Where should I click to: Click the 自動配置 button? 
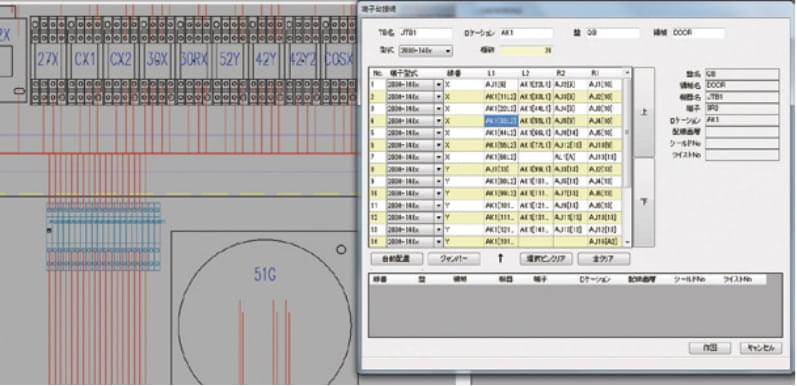(x=396, y=259)
